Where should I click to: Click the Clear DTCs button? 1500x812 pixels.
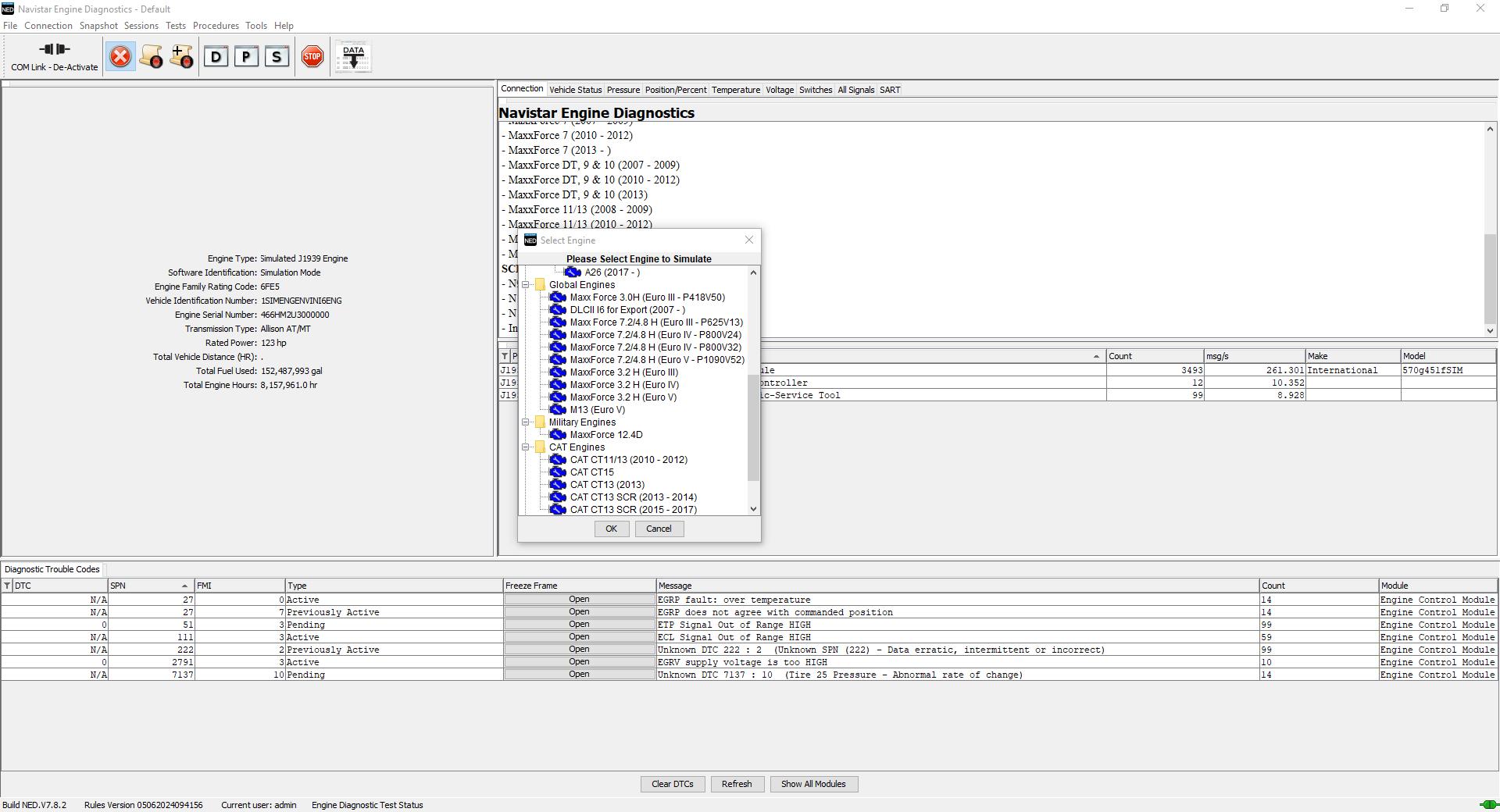tap(672, 784)
